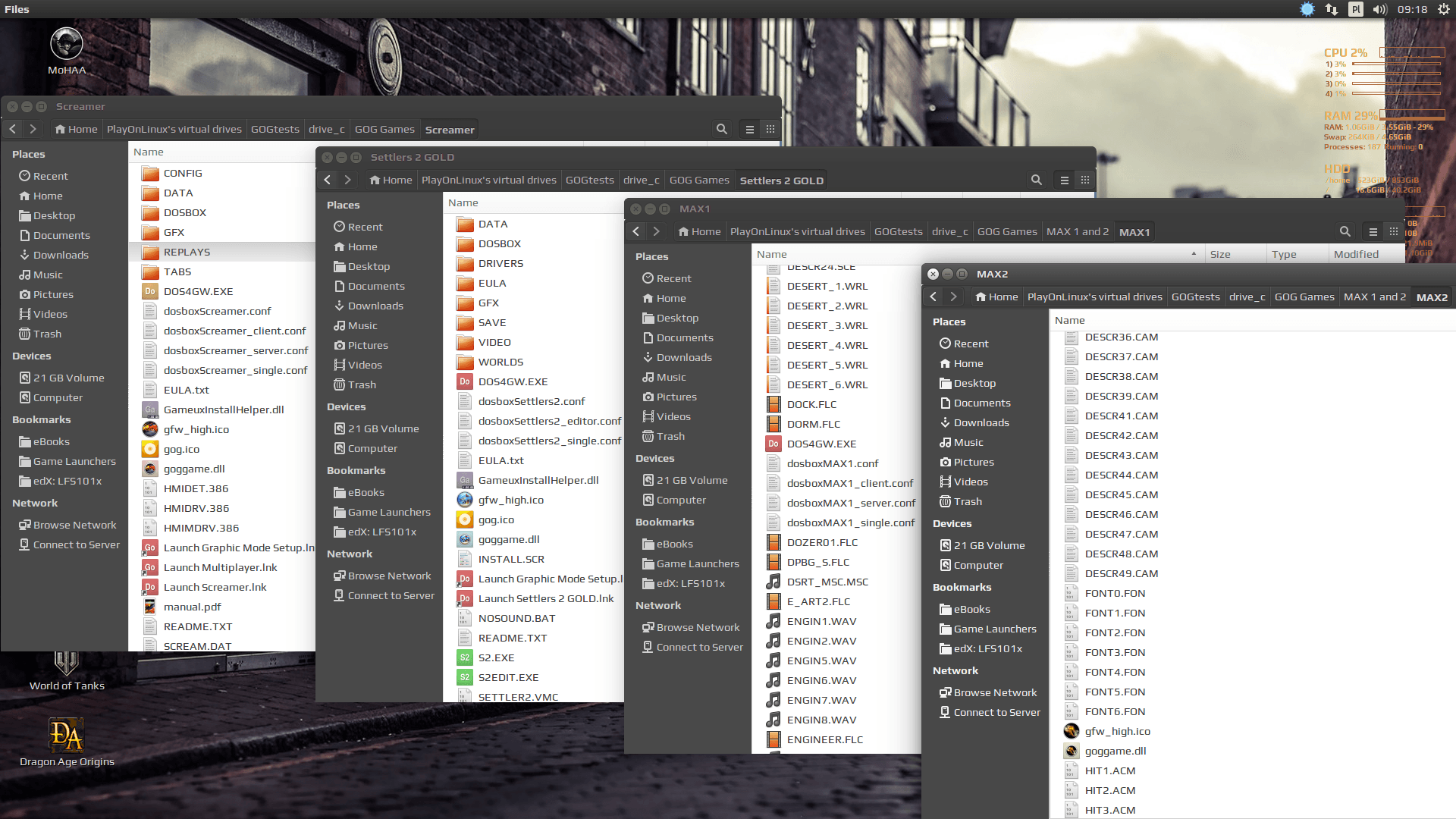Open keyboard layout Pl indicator

pyautogui.click(x=1356, y=9)
